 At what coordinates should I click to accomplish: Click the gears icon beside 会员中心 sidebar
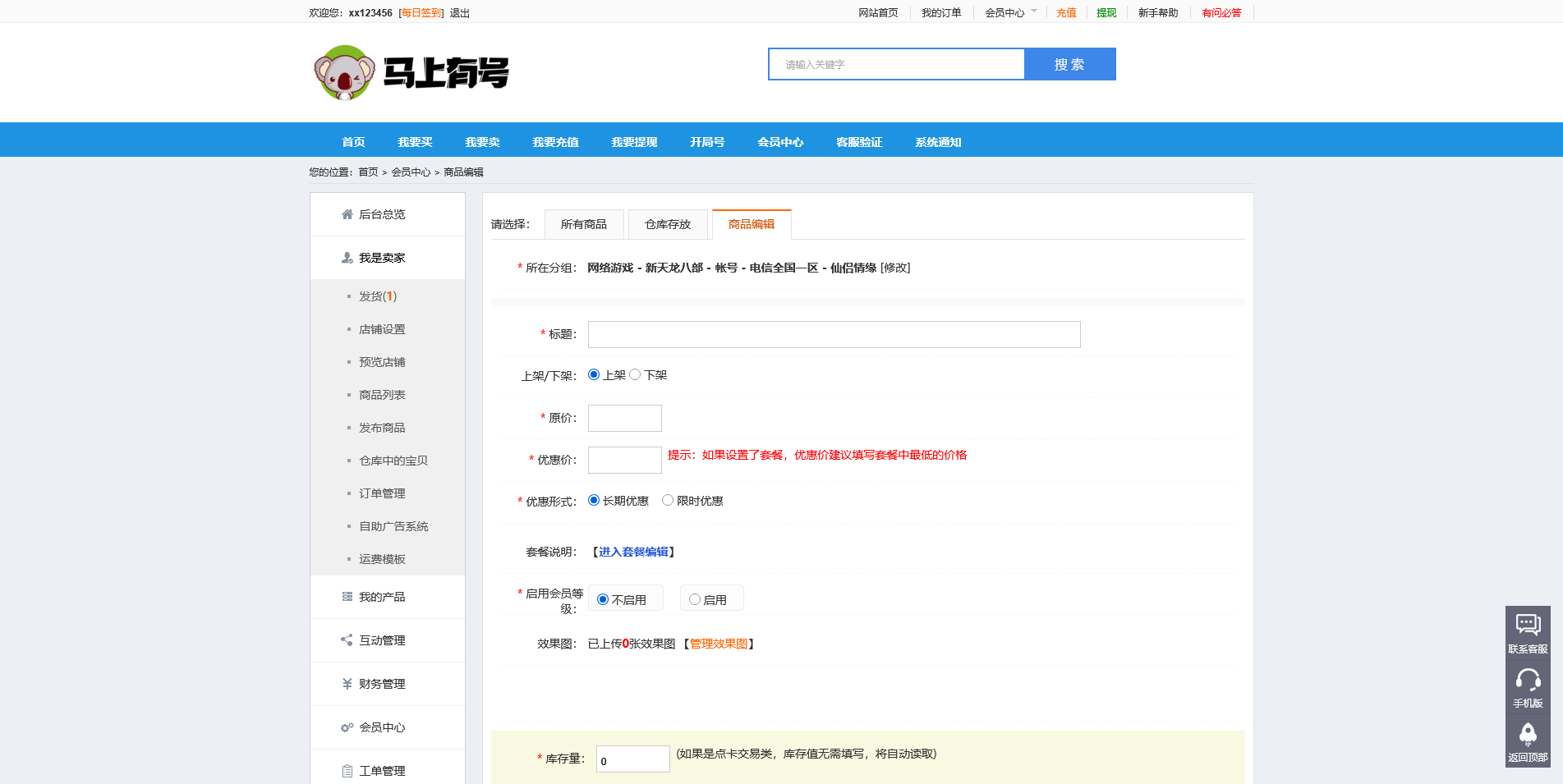pyautogui.click(x=347, y=727)
